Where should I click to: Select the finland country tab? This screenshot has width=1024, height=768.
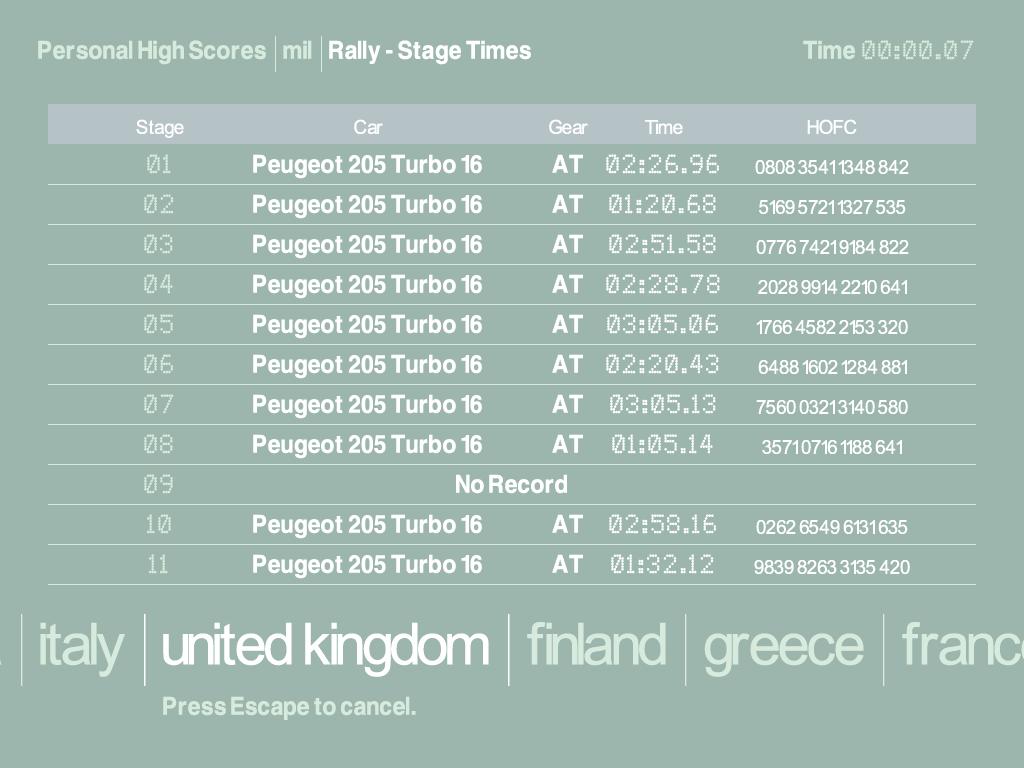(x=596, y=646)
